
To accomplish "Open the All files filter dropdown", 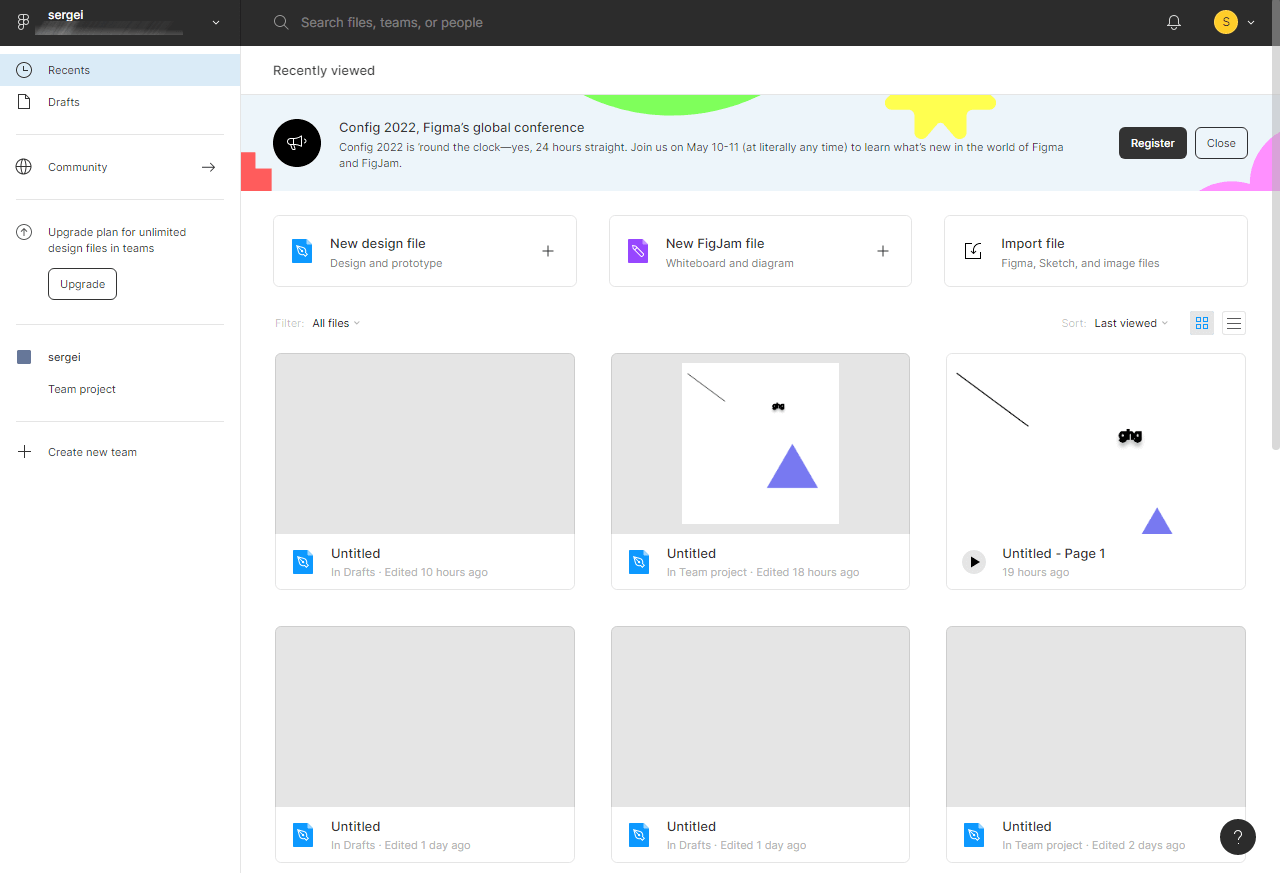I will (336, 323).
